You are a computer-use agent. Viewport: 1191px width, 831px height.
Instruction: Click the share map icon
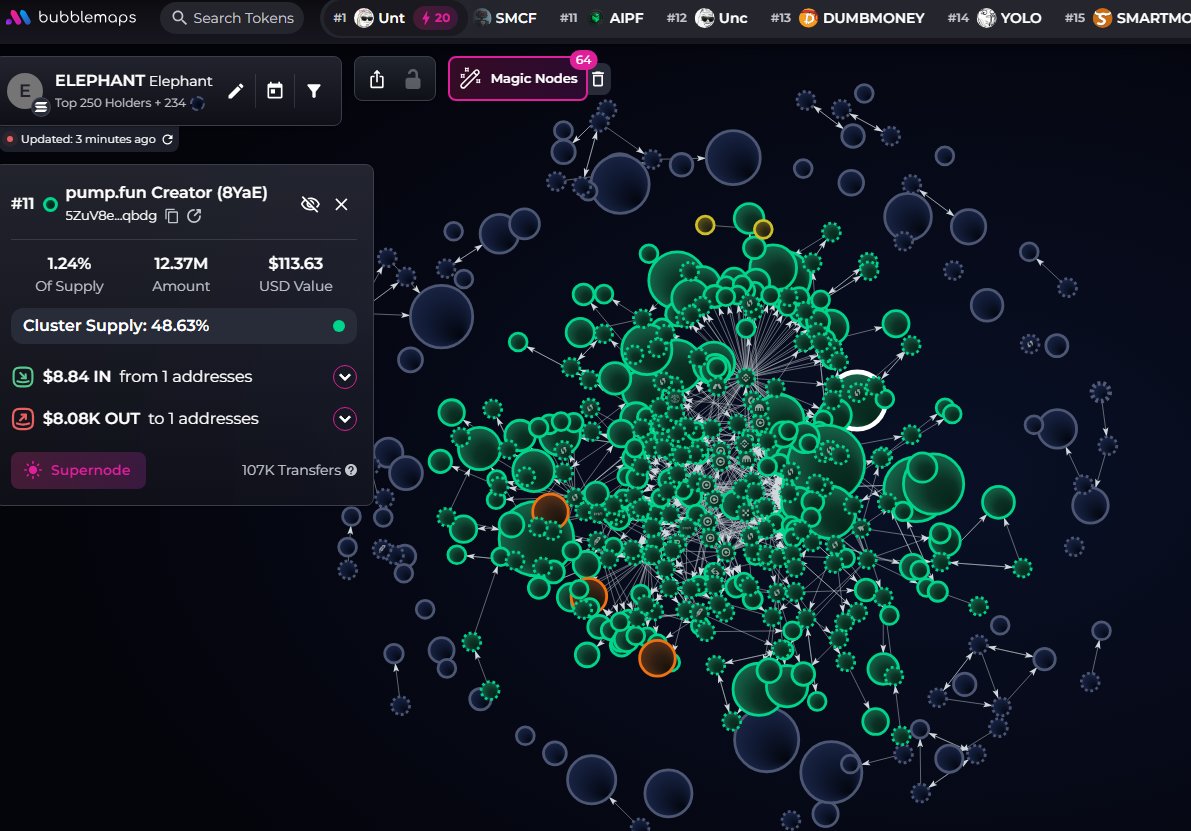[377, 79]
